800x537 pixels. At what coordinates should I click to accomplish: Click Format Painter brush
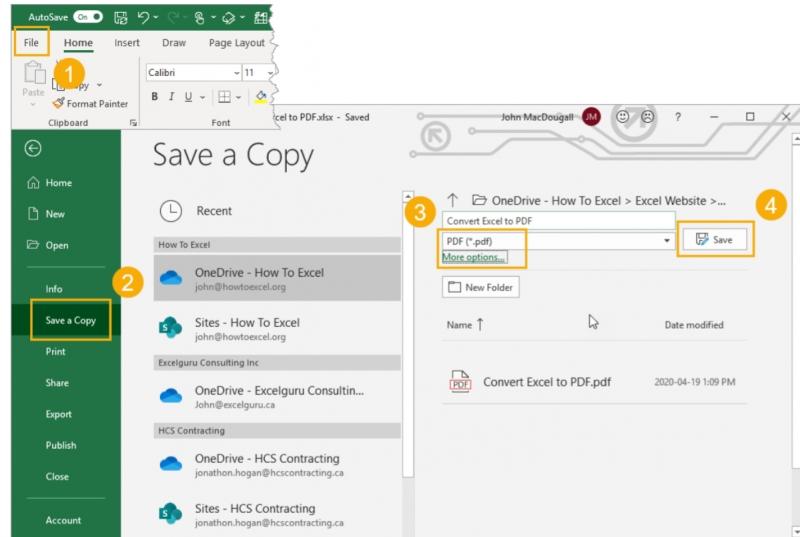(x=91, y=104)
